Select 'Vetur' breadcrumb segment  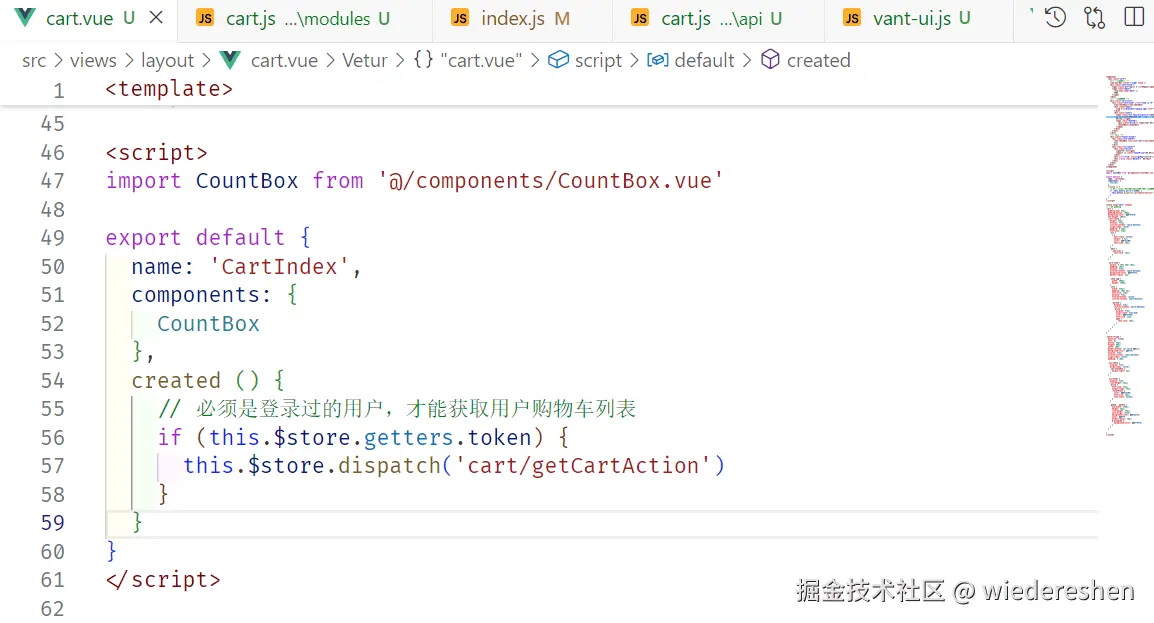364,60
